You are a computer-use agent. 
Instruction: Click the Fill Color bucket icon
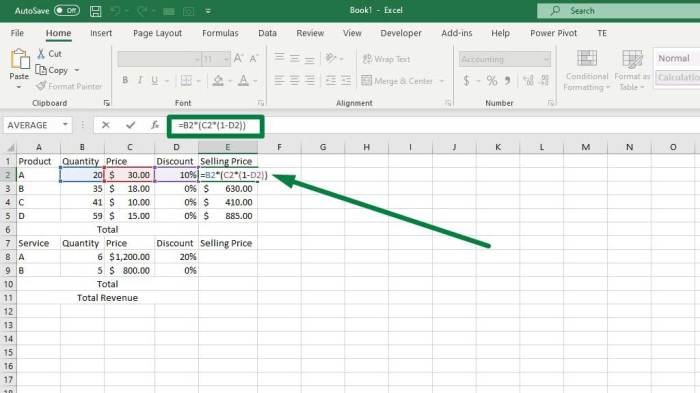(x=218, y=80)
